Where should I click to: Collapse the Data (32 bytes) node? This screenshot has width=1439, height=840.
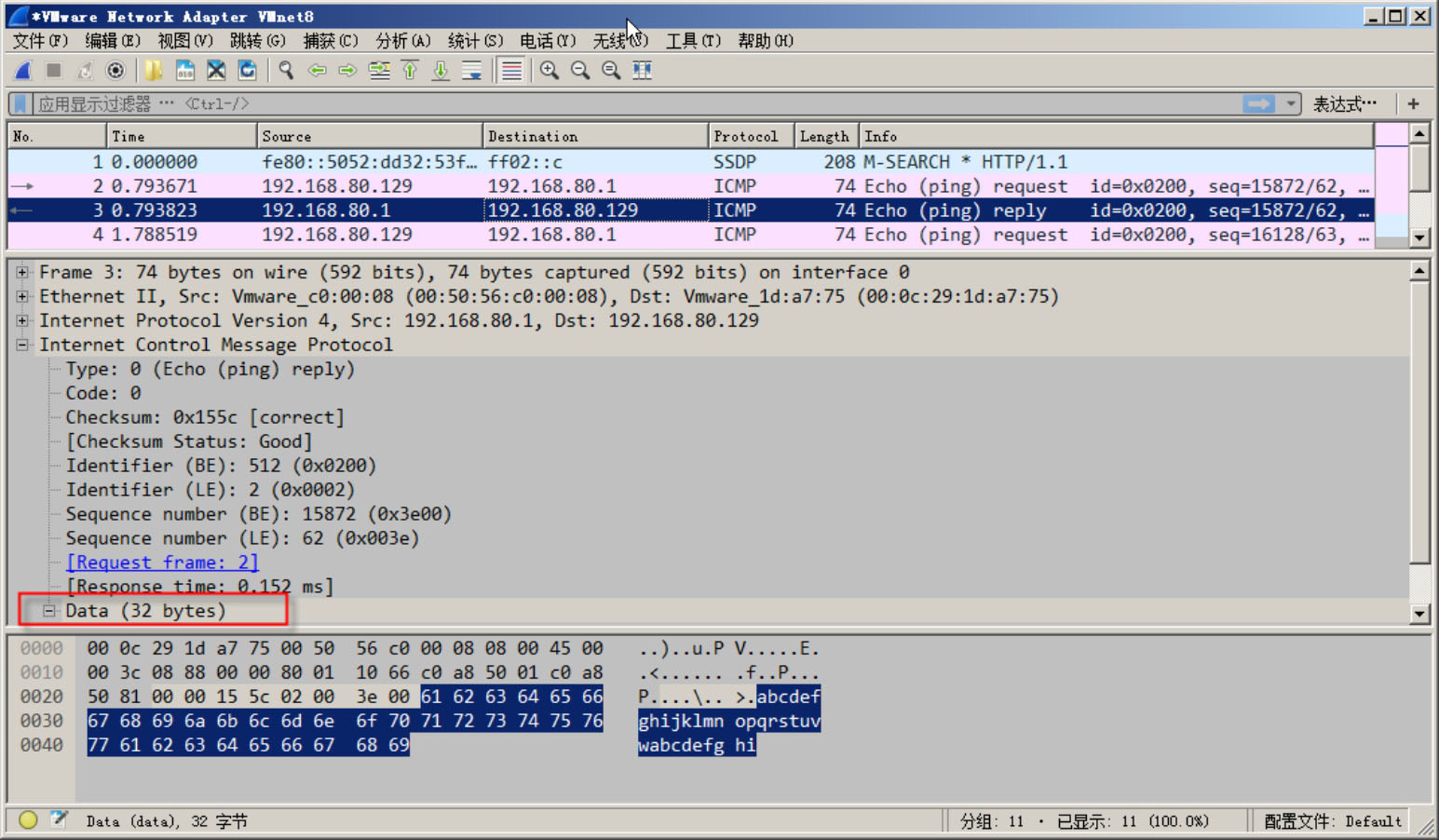48,611
